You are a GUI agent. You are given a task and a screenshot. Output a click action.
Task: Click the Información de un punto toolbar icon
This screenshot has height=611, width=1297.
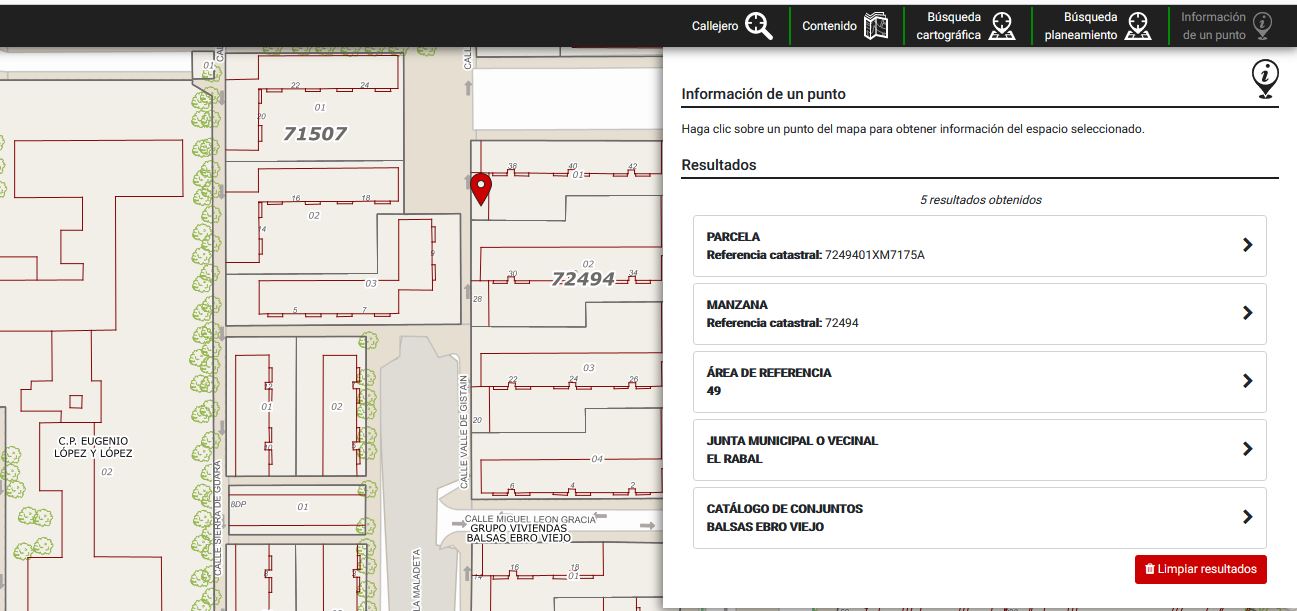1263,26
